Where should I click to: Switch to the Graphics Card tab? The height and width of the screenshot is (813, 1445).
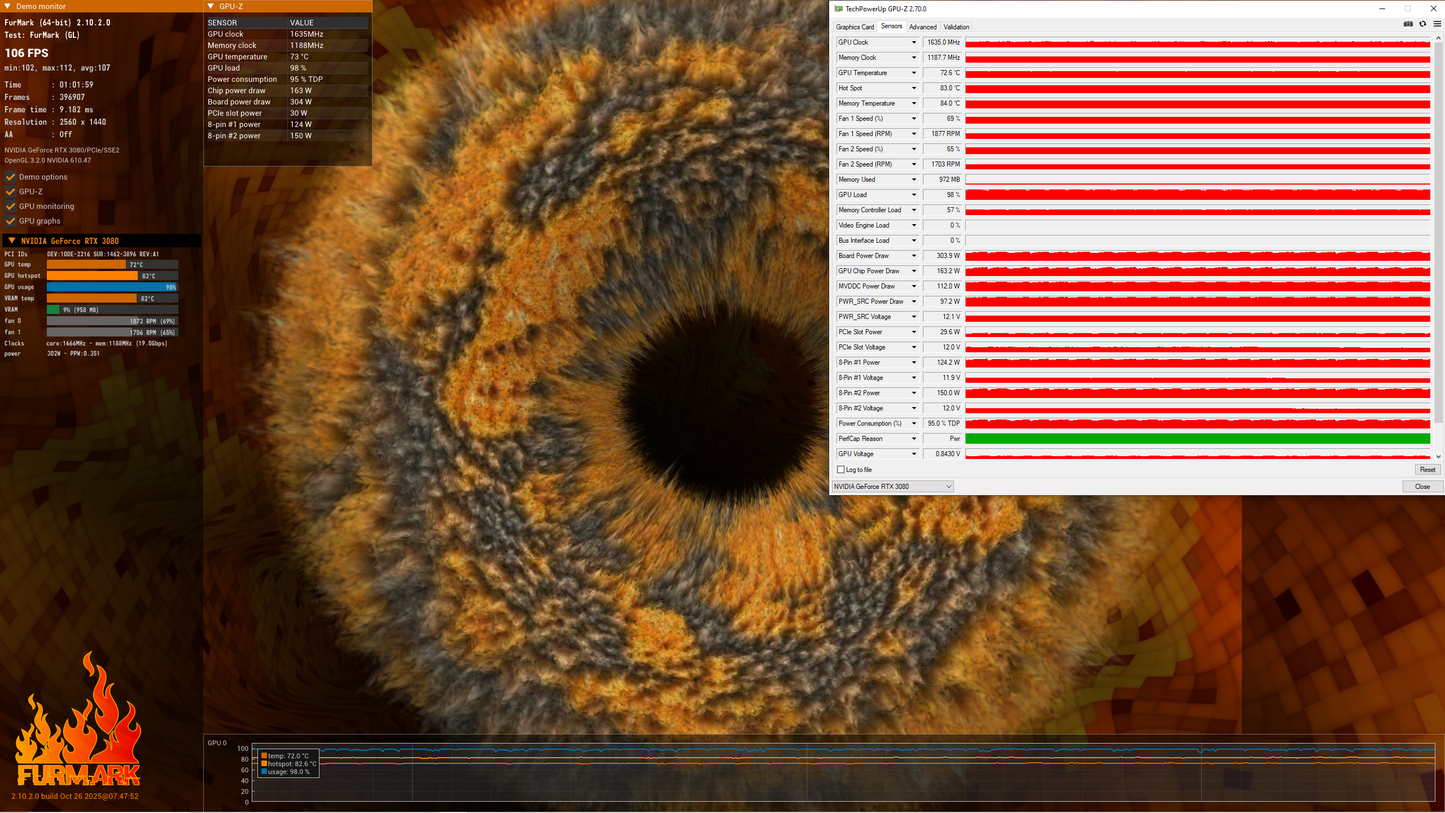tap(855, 27)
